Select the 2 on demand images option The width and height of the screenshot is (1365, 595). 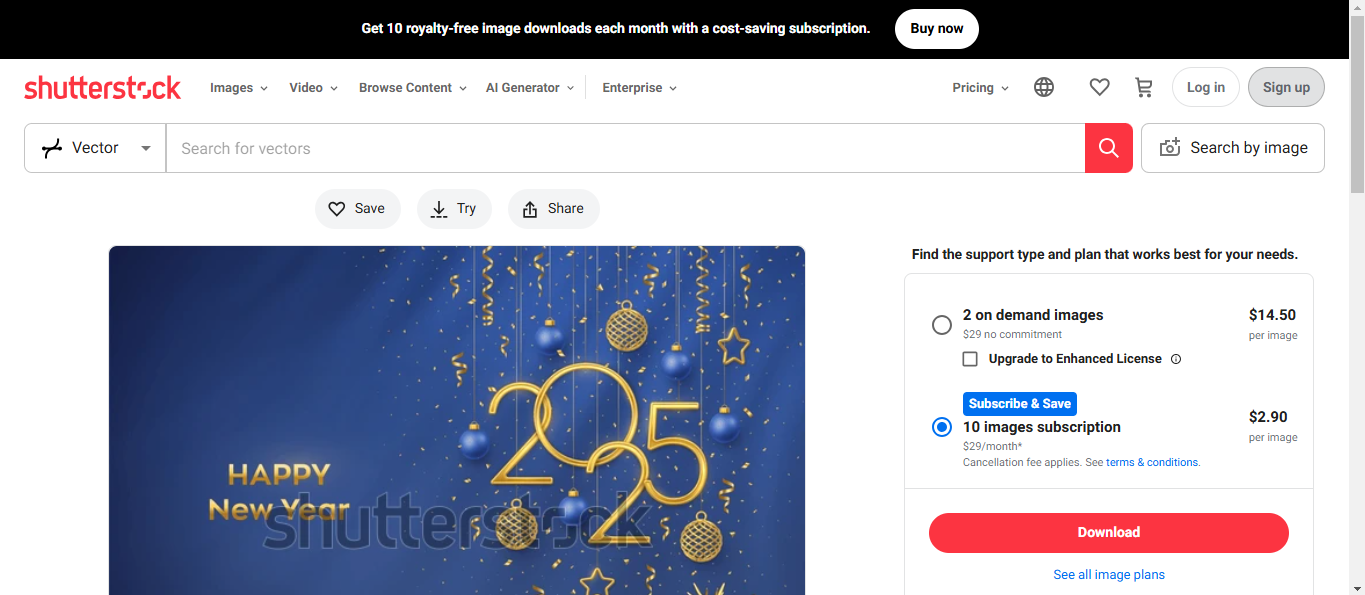pyautogui.click(x=942, y=325)
